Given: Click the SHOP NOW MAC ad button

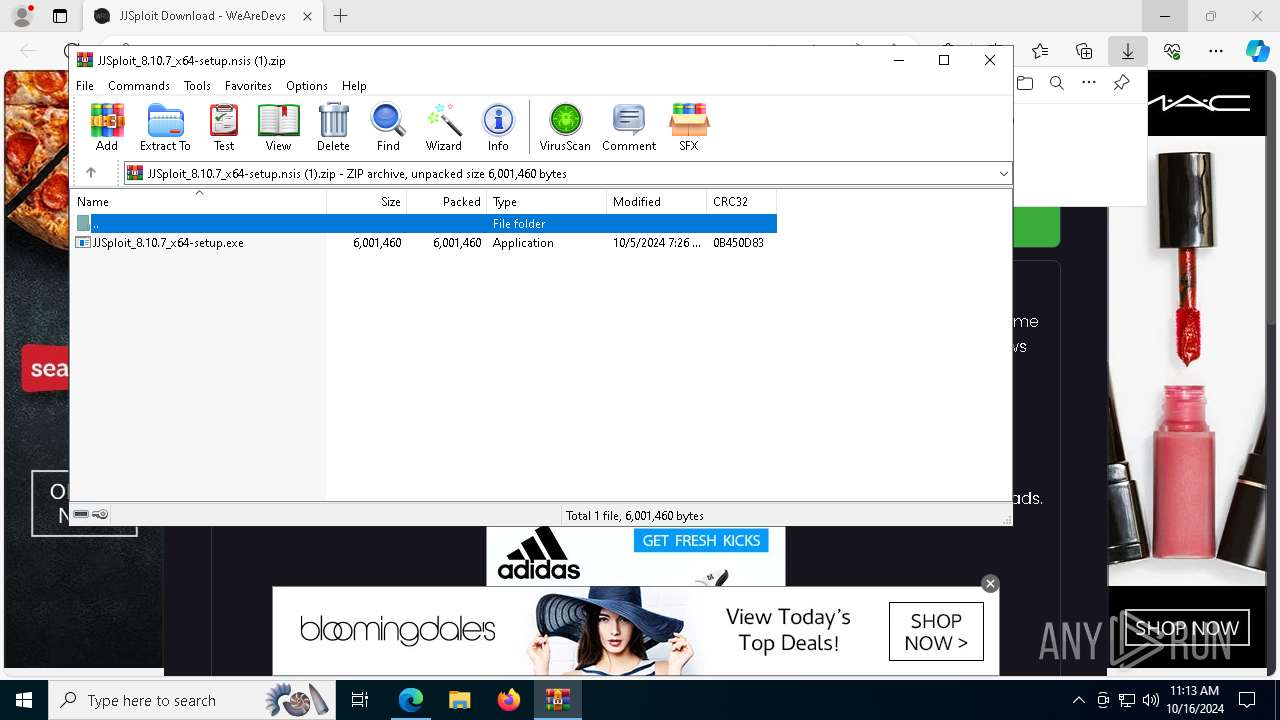Looking at the screenshot, I should [1186, 629].
